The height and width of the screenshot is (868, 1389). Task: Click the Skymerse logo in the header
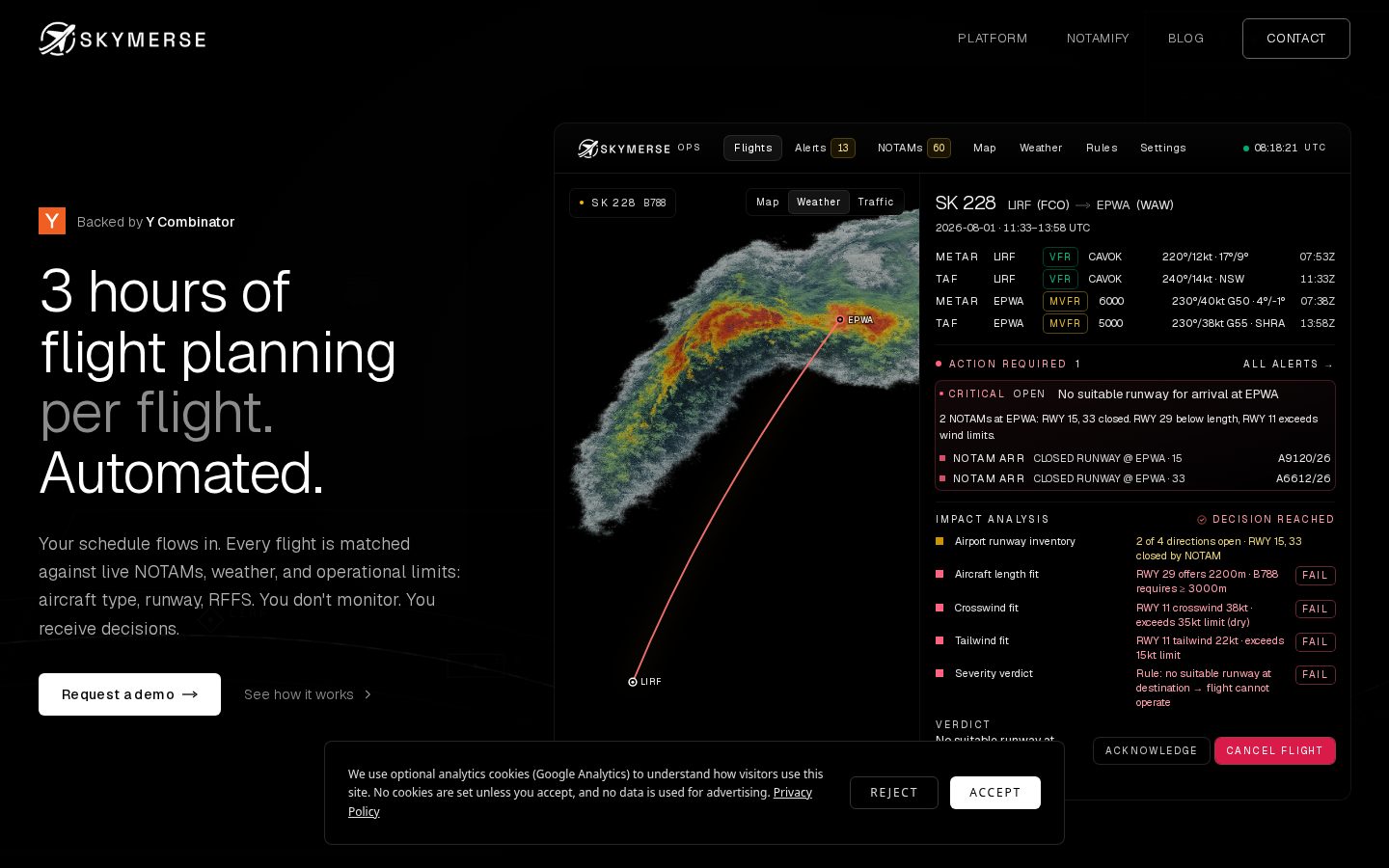(x=123, y=39)
